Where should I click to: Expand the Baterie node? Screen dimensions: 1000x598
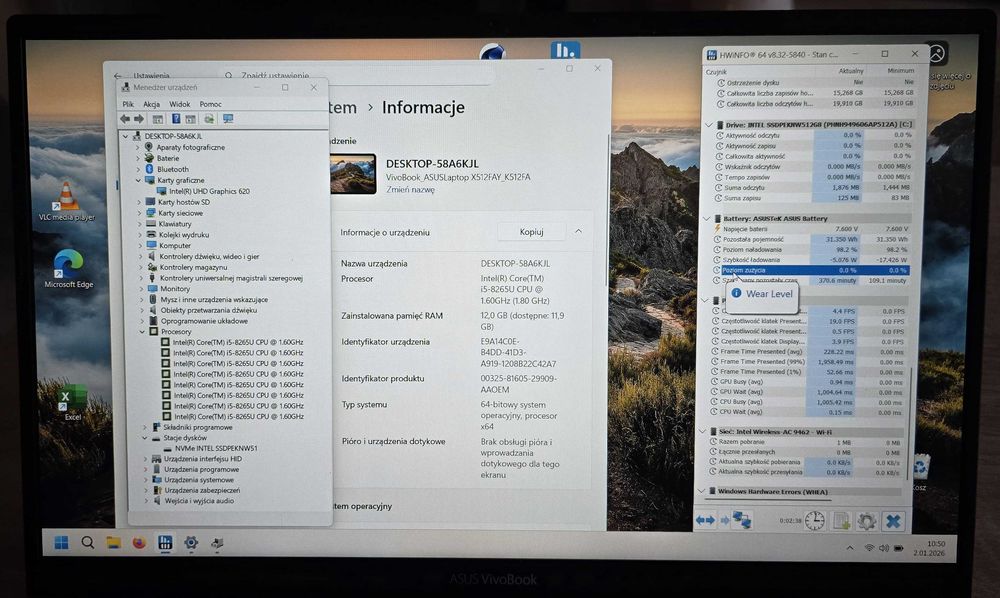[x=138, y=158]
